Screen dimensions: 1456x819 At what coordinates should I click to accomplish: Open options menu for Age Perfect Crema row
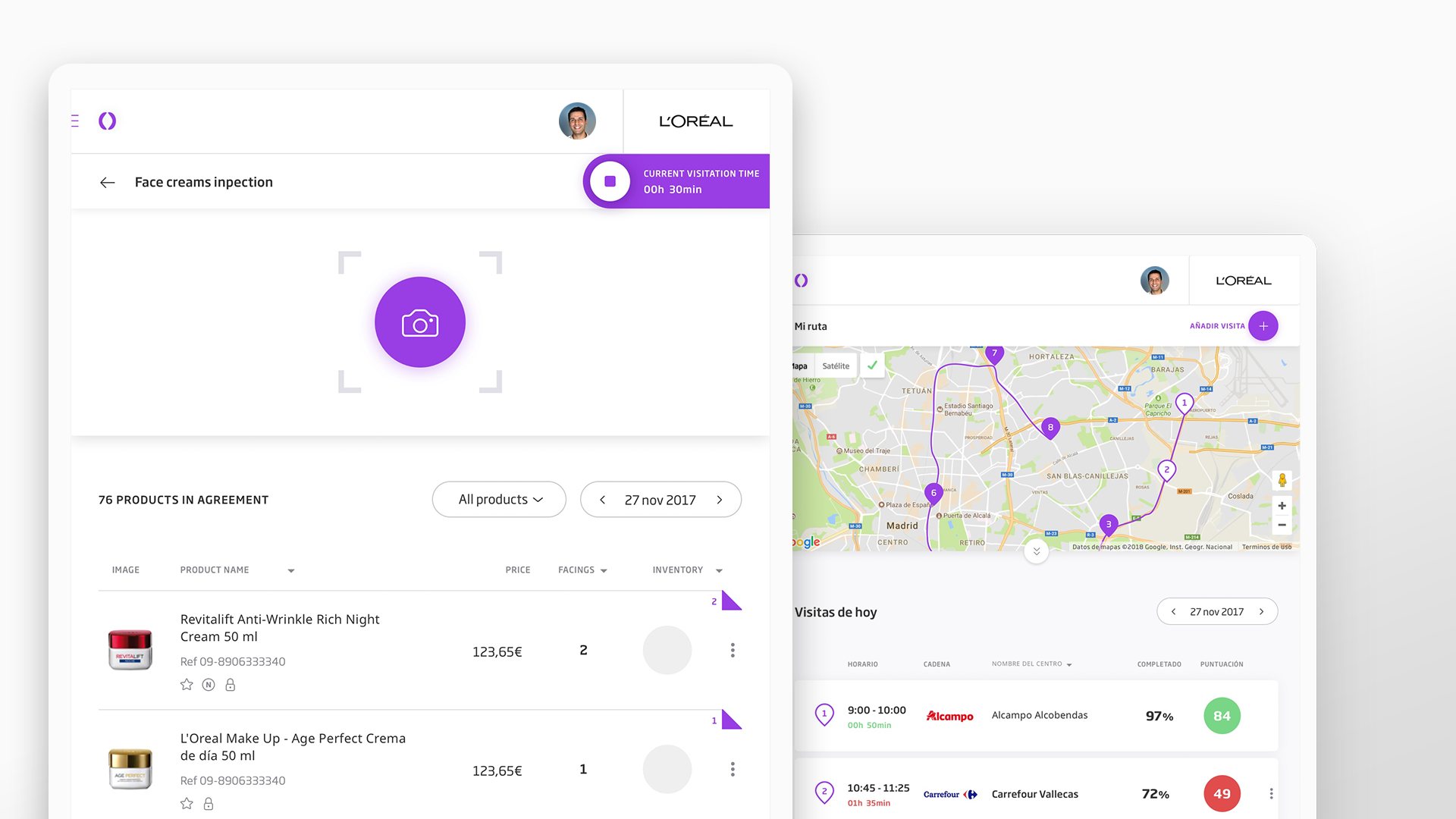(x=733, y=769)
